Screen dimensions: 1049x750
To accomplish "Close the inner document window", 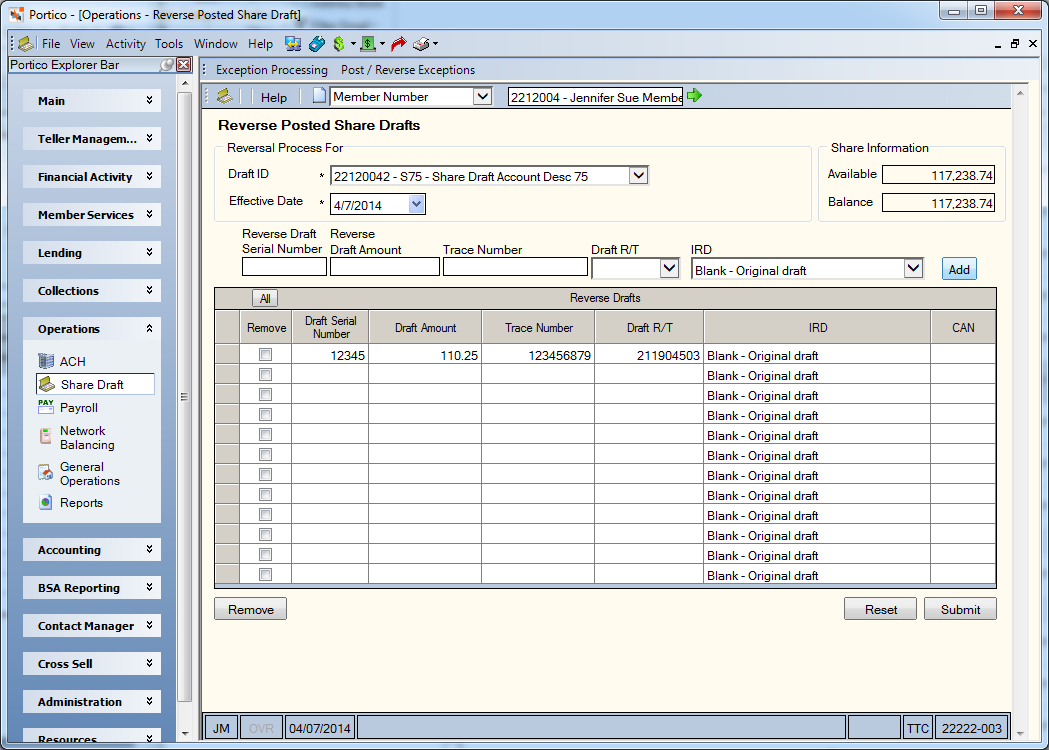I will 1032,43.
